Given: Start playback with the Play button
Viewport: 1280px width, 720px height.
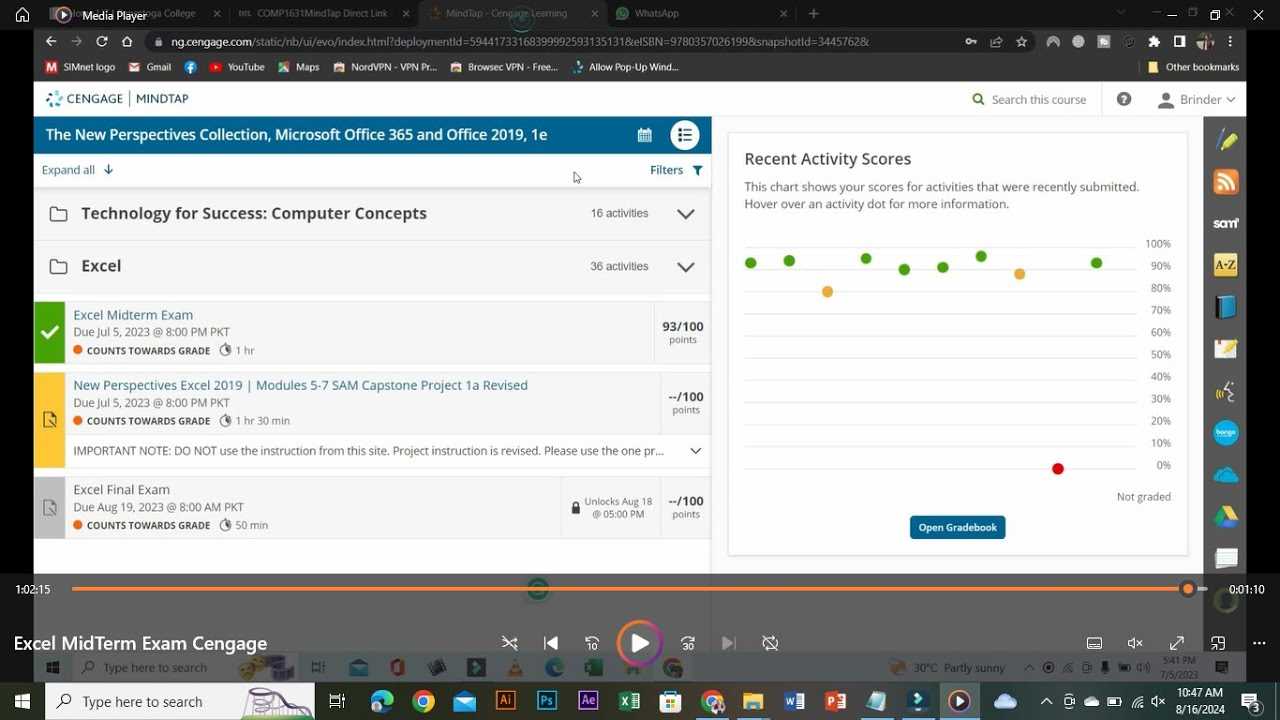Looking at the screenshot, I should (x=640, y=643).
